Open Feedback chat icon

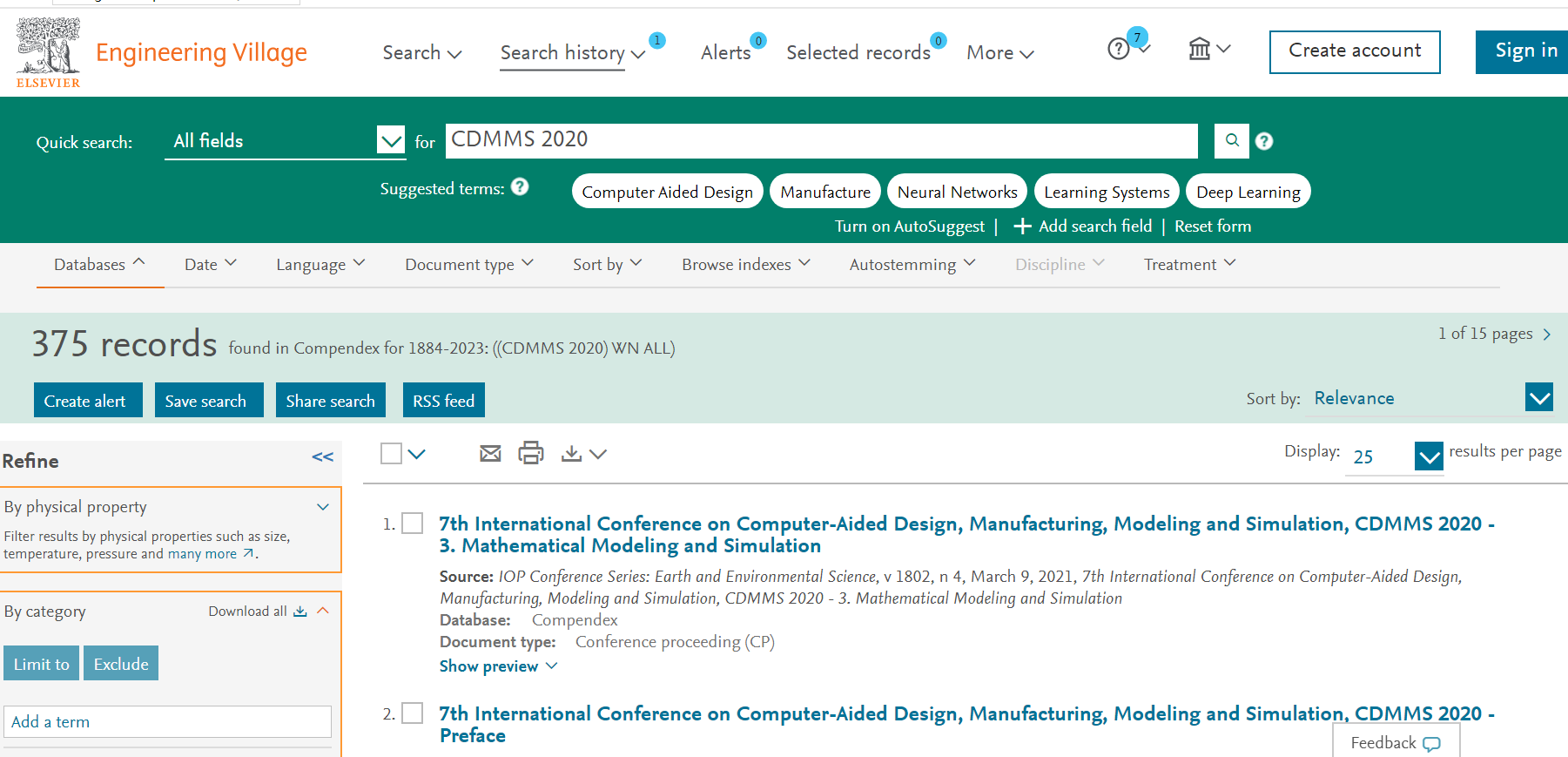tap(1431, 744)
